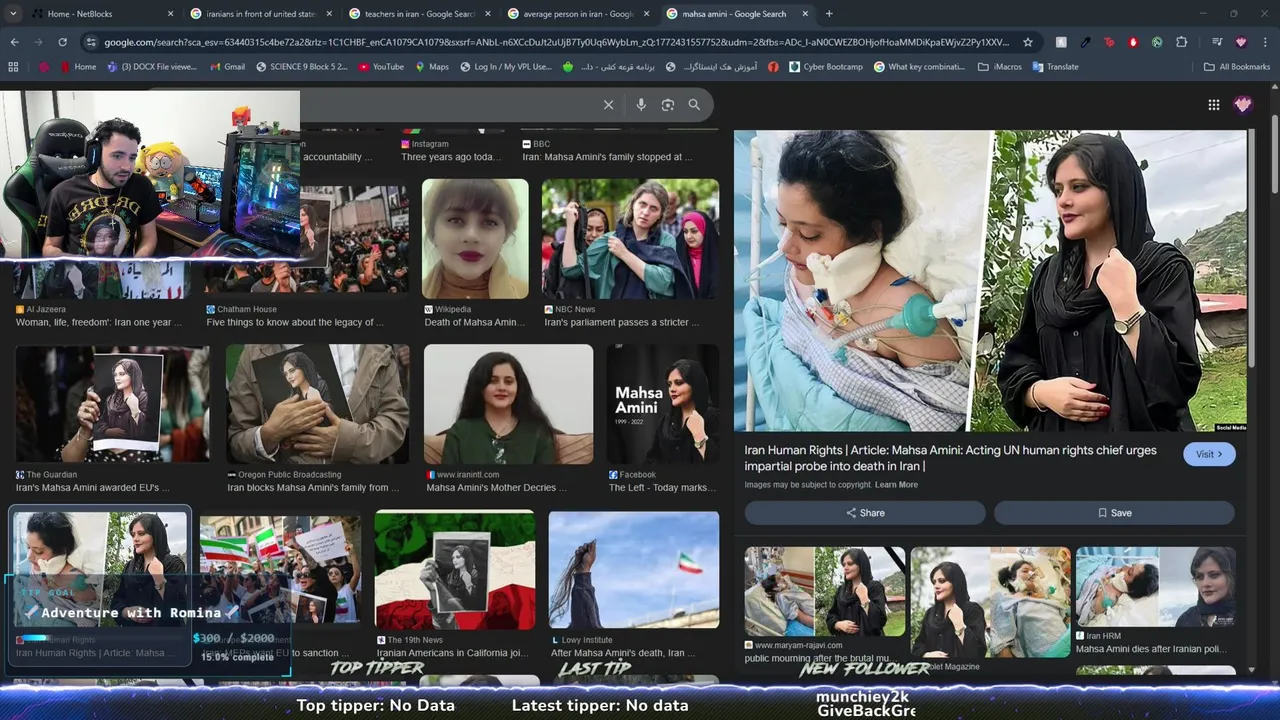Viewport: 1280px width, 720px height.
Task: Open The 19th News image result
Action: pyautogui.click(x=455, y=570)
